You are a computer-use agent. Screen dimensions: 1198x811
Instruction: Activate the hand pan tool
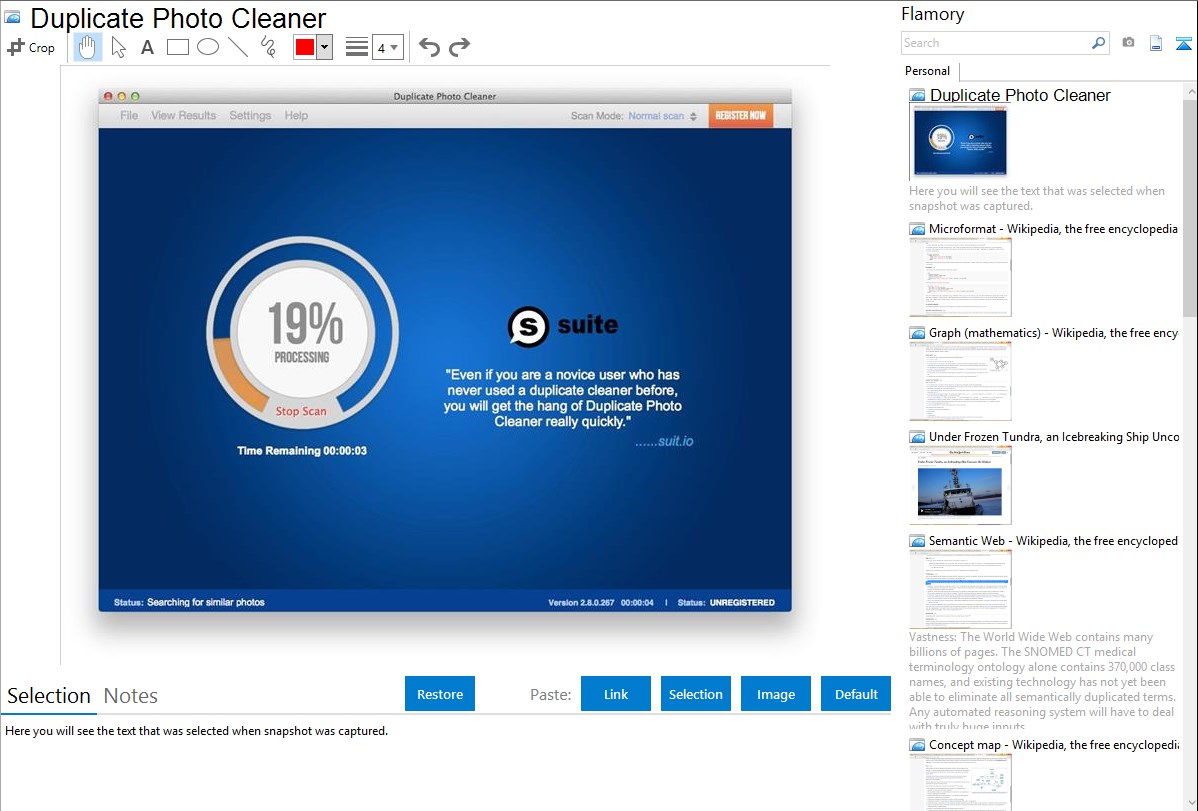(87, 47)
